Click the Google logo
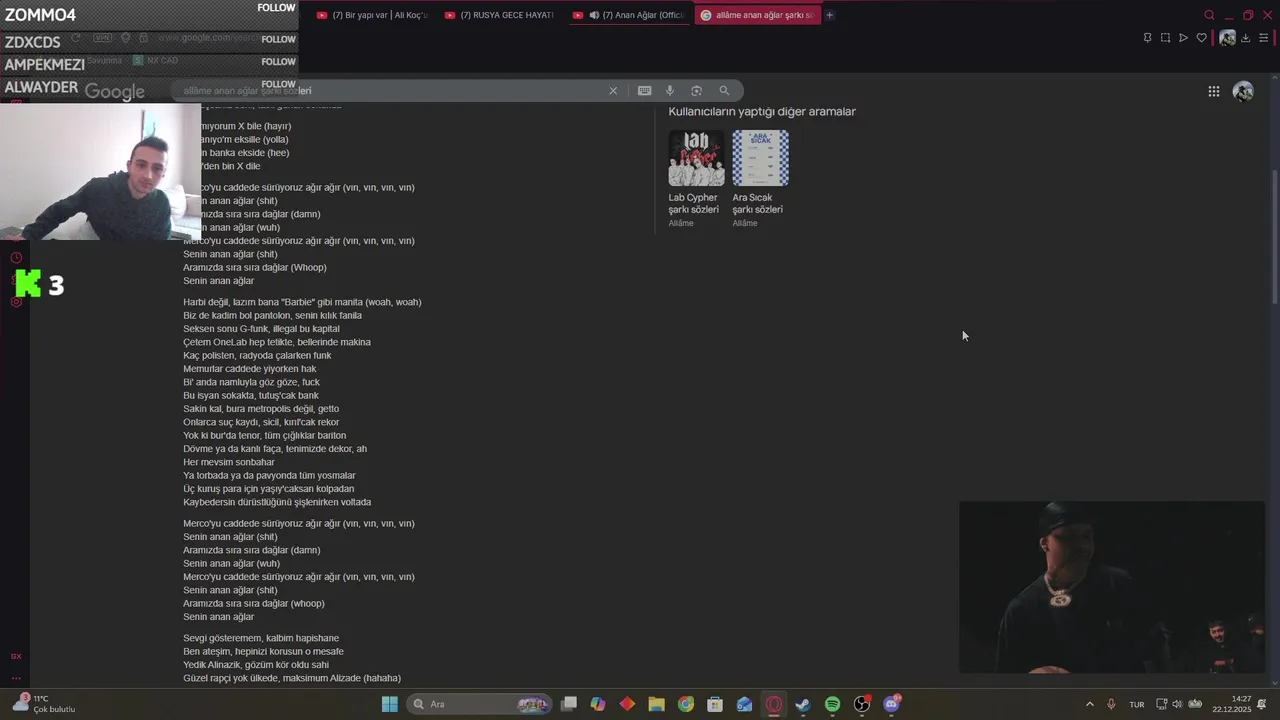1280x720 pixels. point(115,91)
